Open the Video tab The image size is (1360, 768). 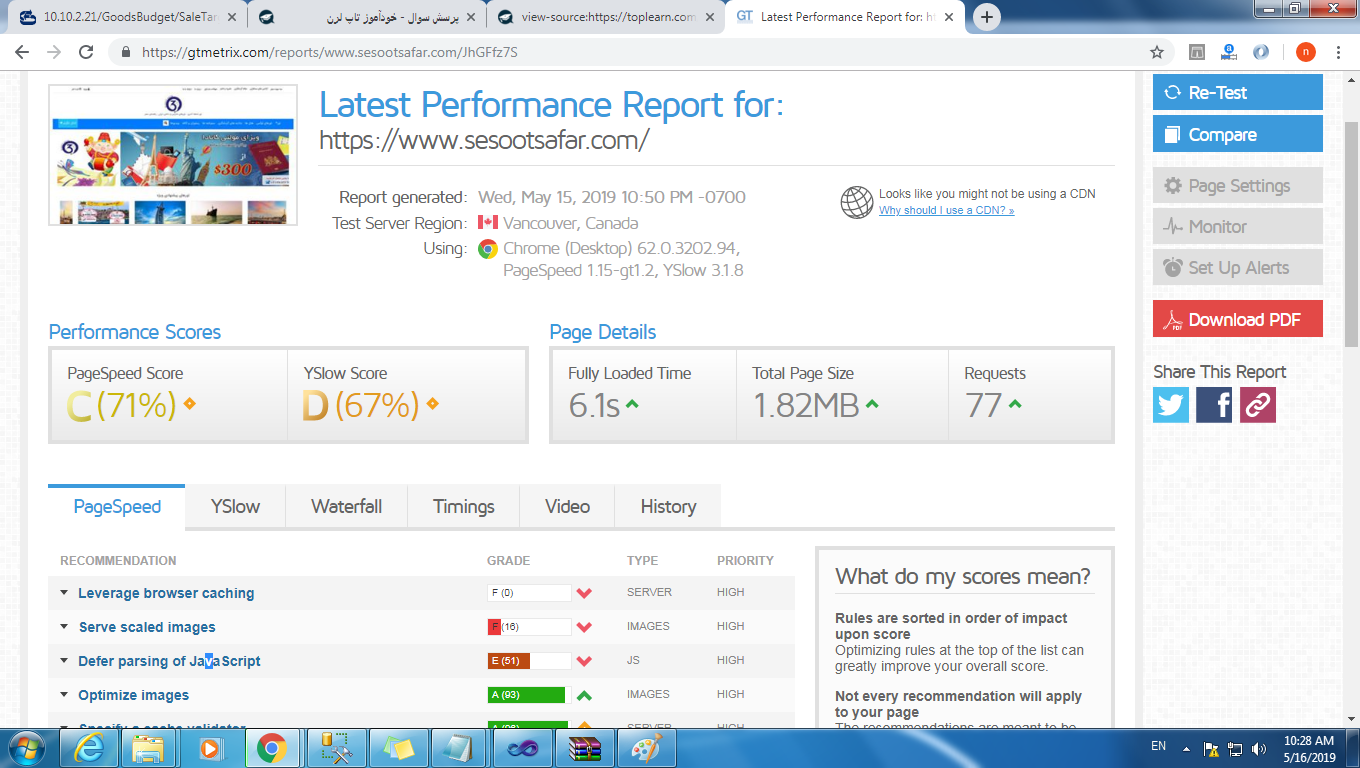(x=567, y=507)
